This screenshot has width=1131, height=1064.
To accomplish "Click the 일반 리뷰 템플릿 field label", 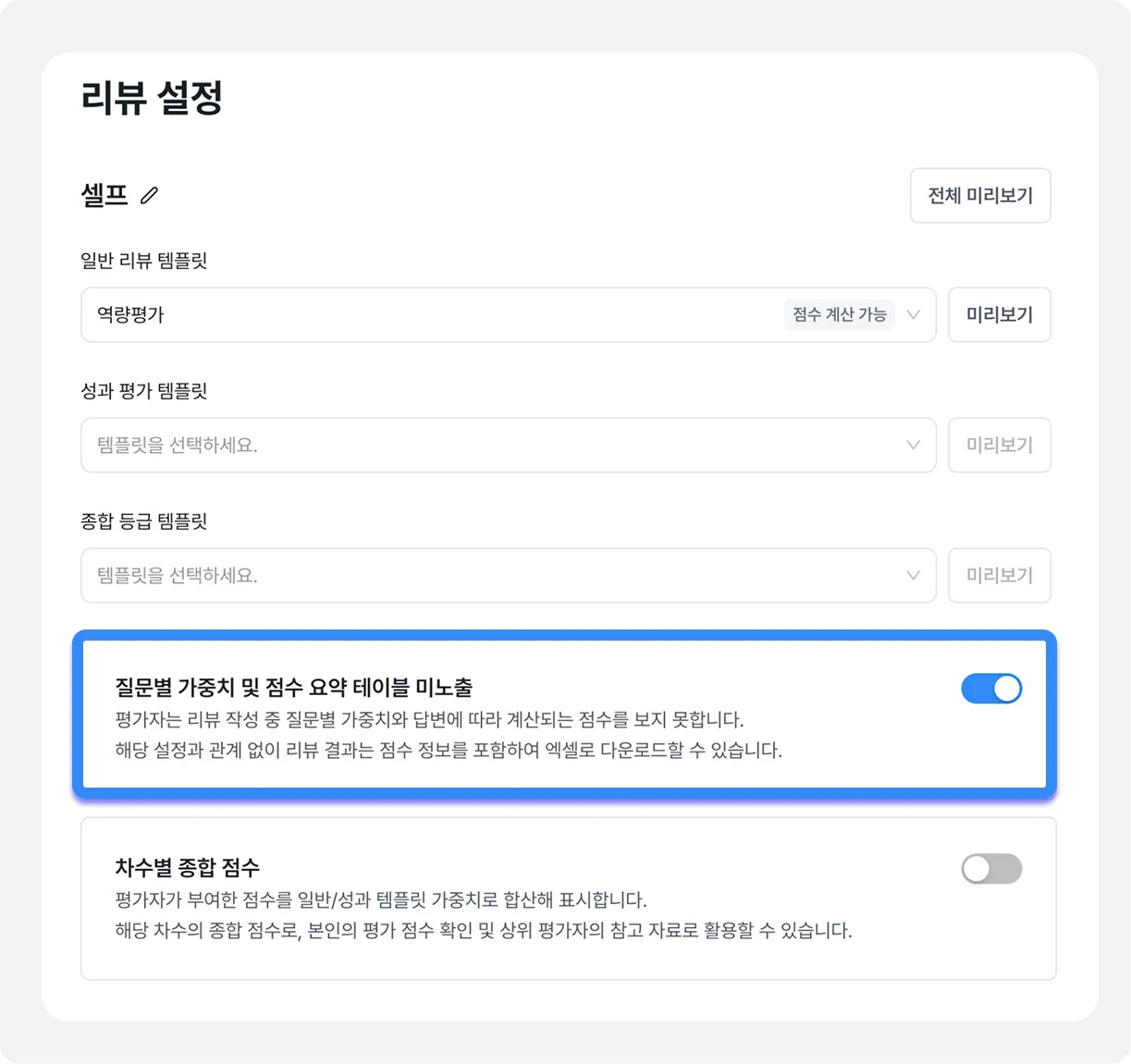I will [x=144, y=261].
